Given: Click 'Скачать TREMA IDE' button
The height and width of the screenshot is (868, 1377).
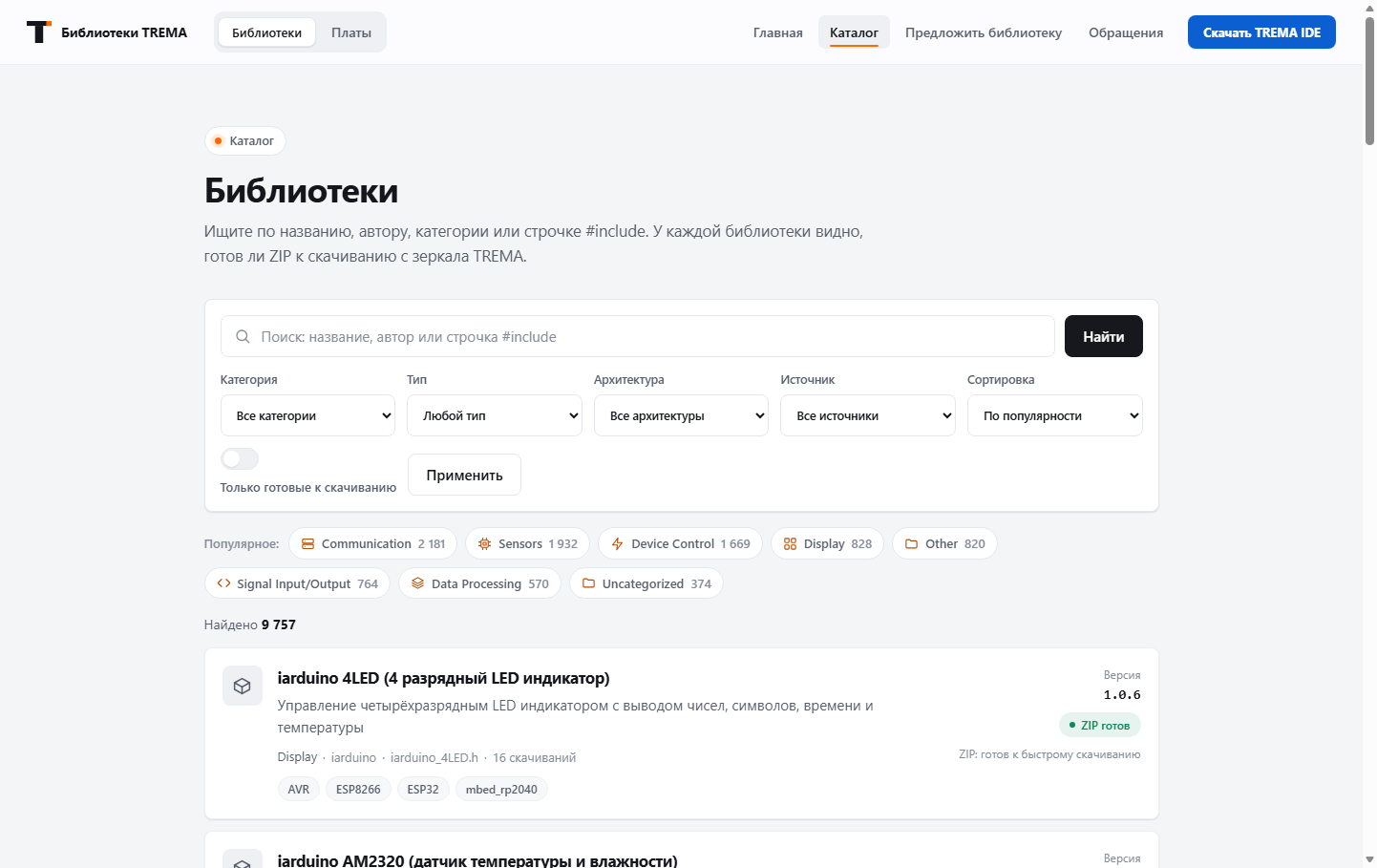Looking at the screenshot, I should point(1261,32).
